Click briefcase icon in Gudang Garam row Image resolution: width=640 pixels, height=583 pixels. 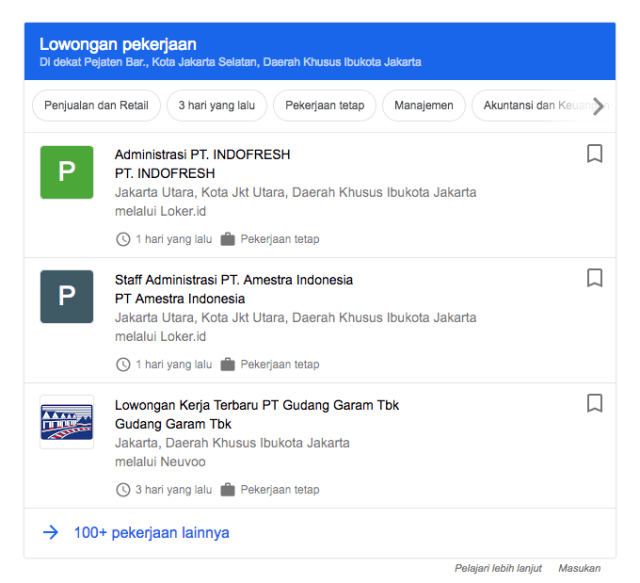pyautogui.click(x=228, y=490)
